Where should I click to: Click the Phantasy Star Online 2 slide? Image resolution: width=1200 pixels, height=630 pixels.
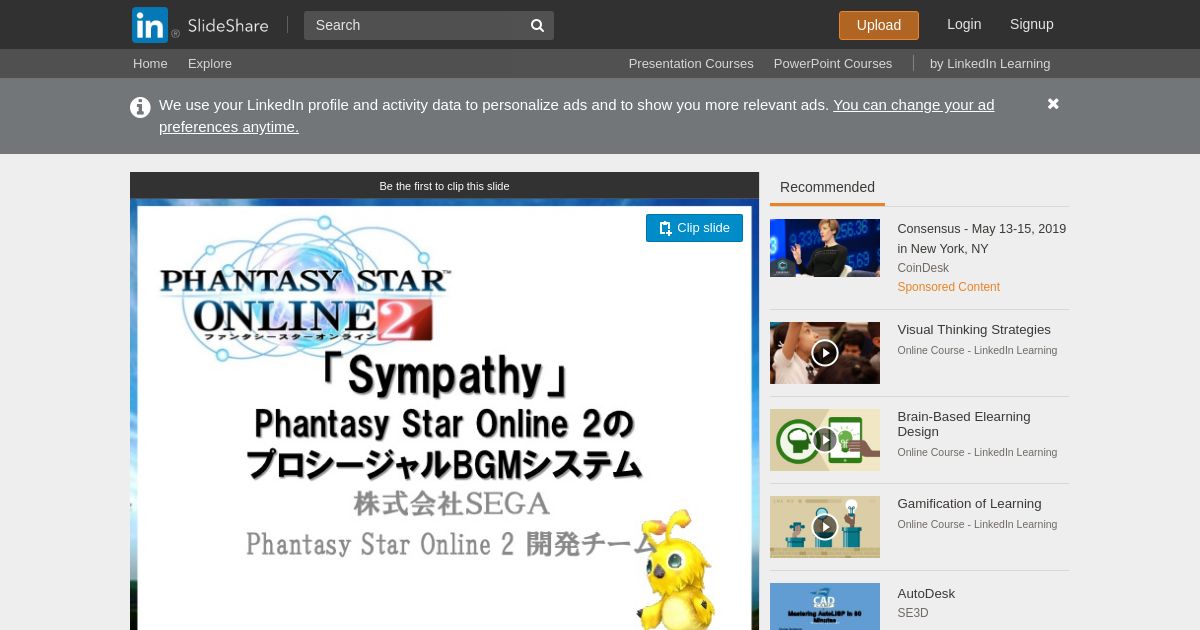pos(444,414)
